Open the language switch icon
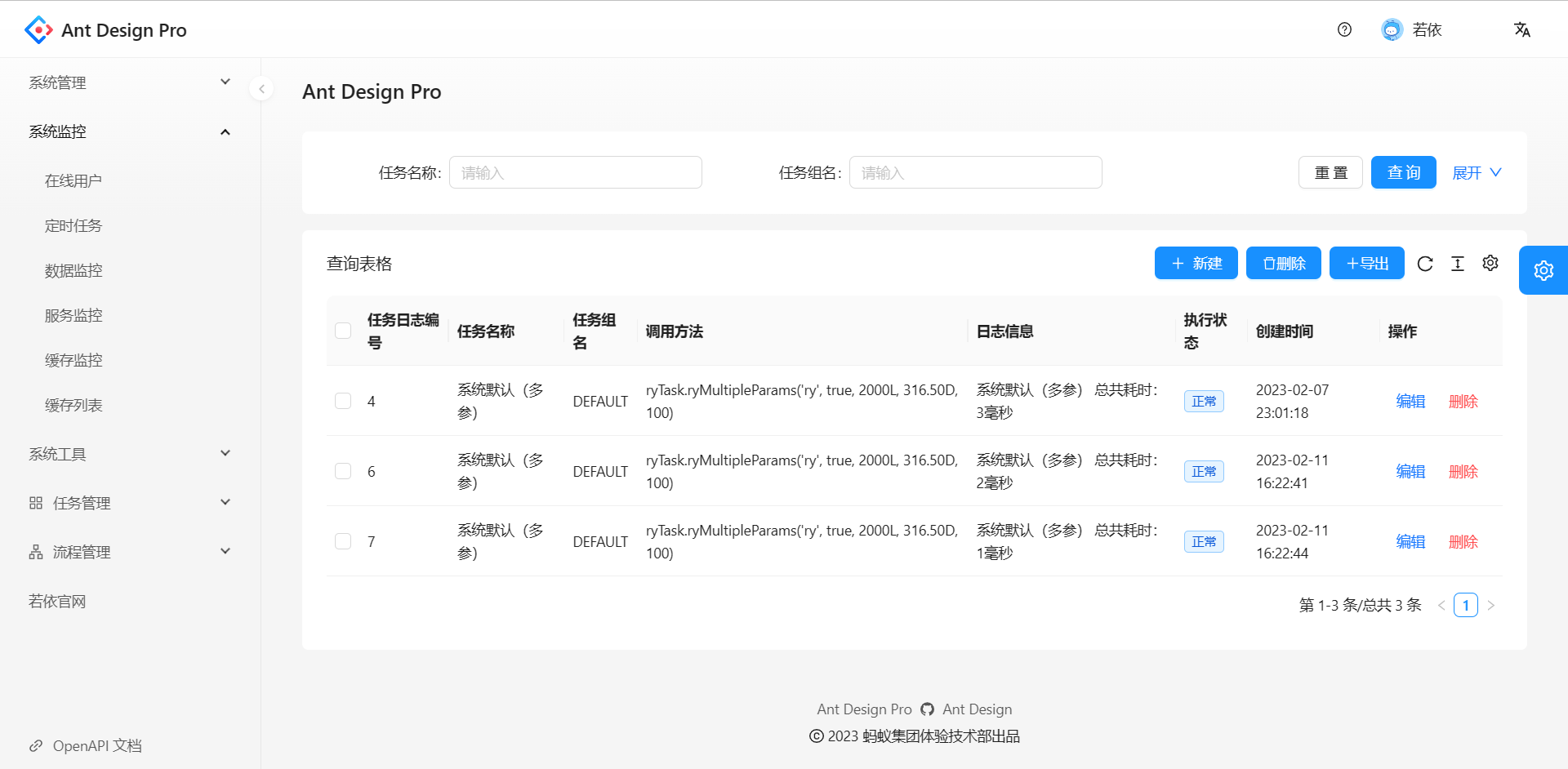Image resolution: width=1568 pixels, height=769 pixels. [1522, 29]
